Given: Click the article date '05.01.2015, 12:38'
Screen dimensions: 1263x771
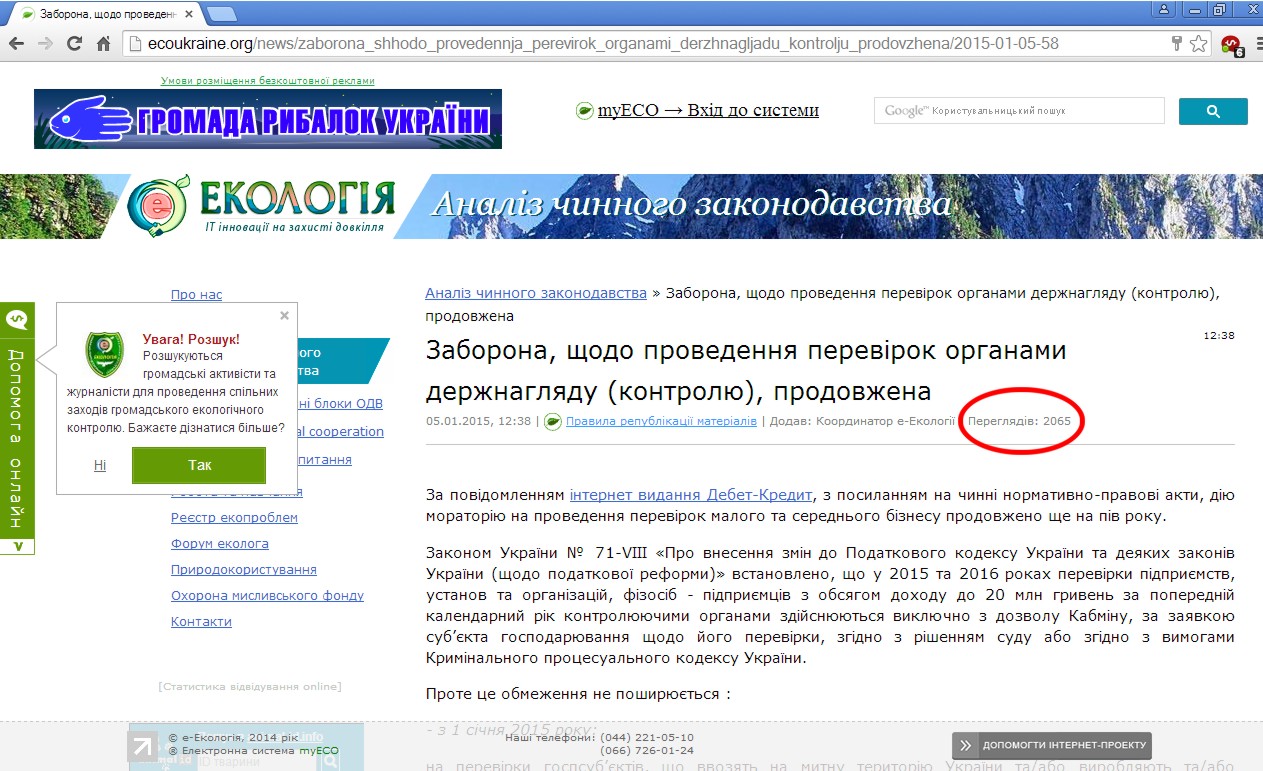Looking at the screenshot, I should (478, 421).
